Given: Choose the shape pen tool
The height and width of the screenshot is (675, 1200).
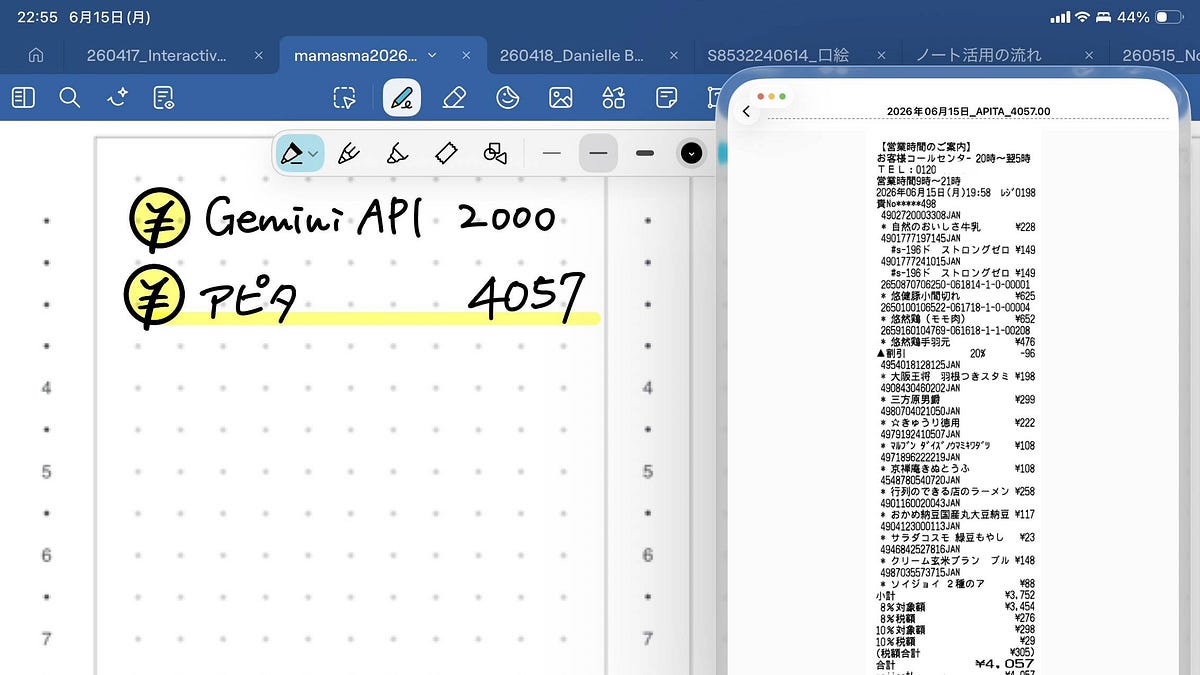Looking at the screenshot, I should 495,153.
